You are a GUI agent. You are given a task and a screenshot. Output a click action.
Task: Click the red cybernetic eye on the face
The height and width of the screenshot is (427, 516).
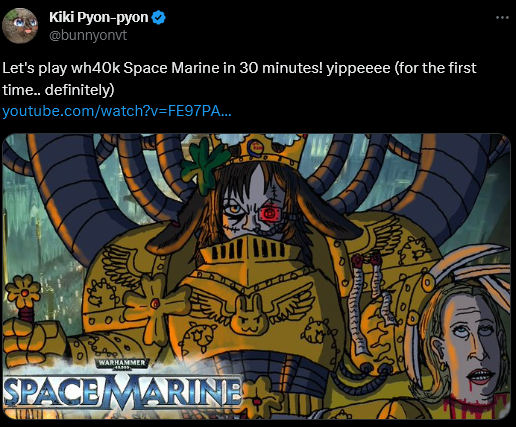(x=269, y=213)
